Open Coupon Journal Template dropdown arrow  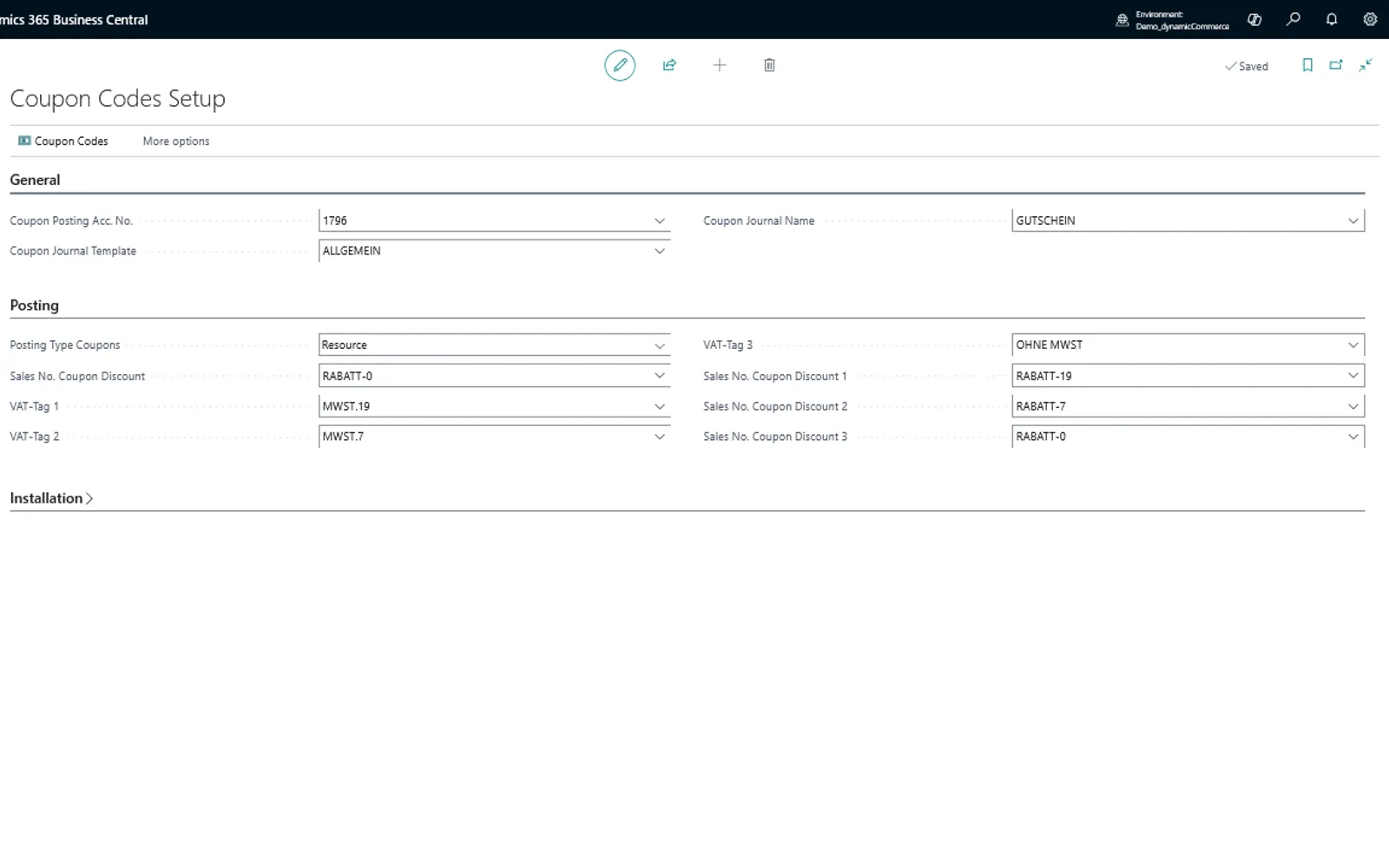pos(660,251)
